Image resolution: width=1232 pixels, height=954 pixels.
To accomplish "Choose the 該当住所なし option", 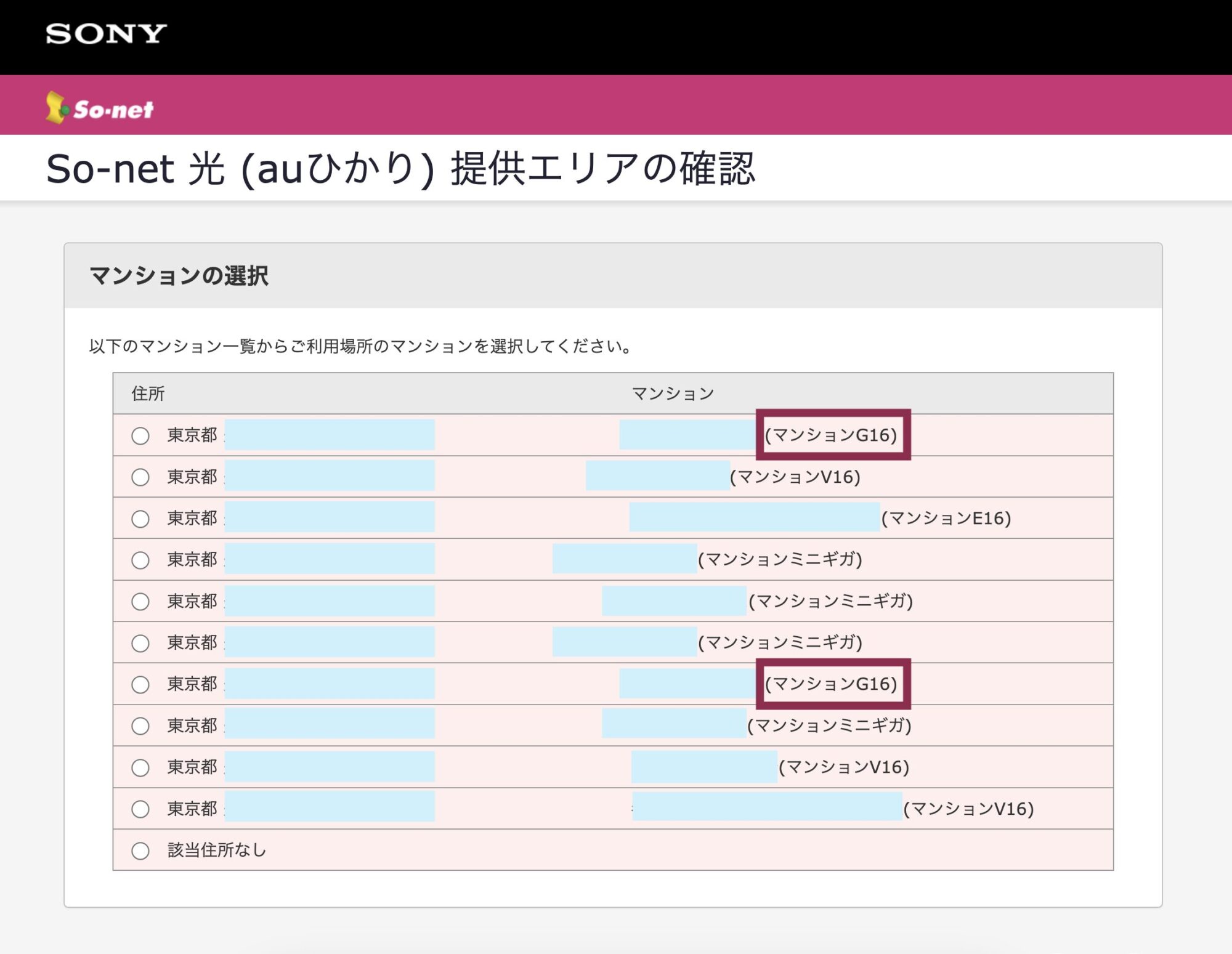I will click(140, 850).
